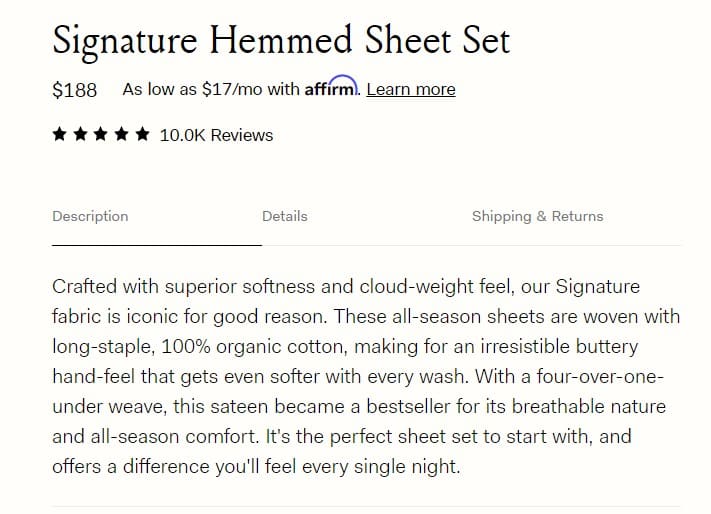Click the phrase four-over-one- in the description
The image size is (711, 514).
[x=600, y=377]
